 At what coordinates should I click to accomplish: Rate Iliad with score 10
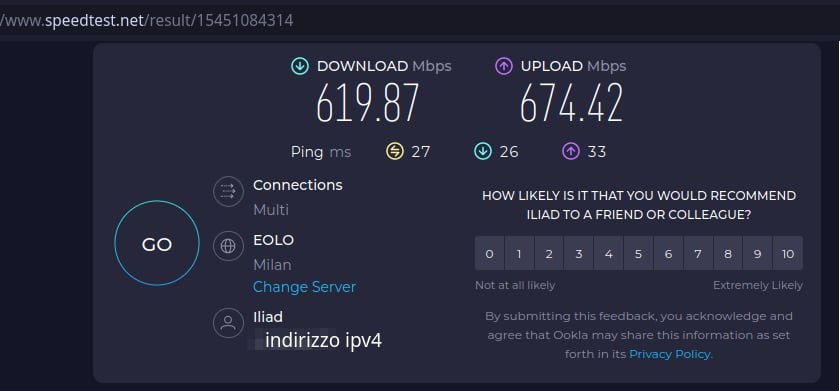(x=788, y=253)
